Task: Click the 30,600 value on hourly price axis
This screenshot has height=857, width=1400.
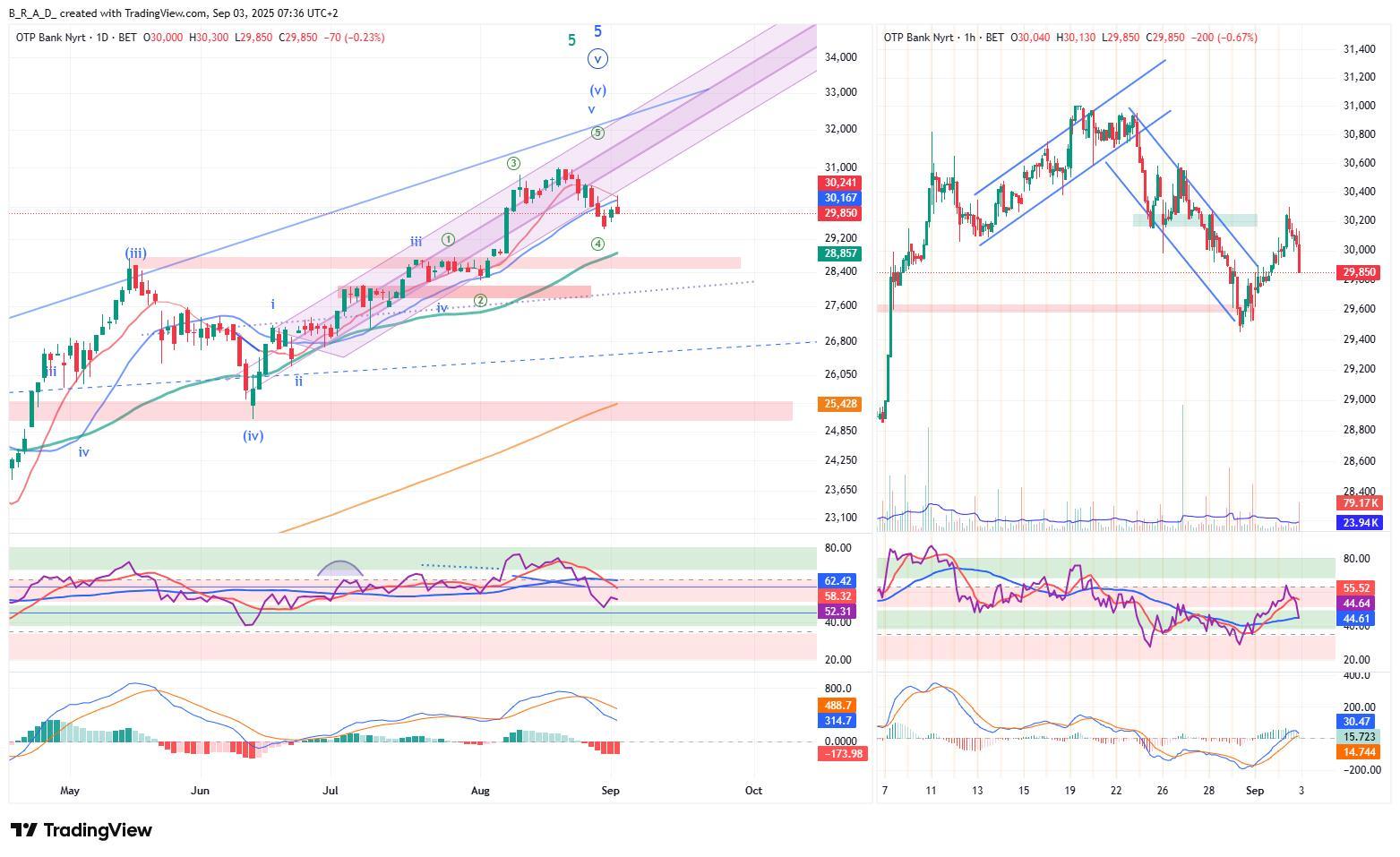Action: (x=1359, y=163)
